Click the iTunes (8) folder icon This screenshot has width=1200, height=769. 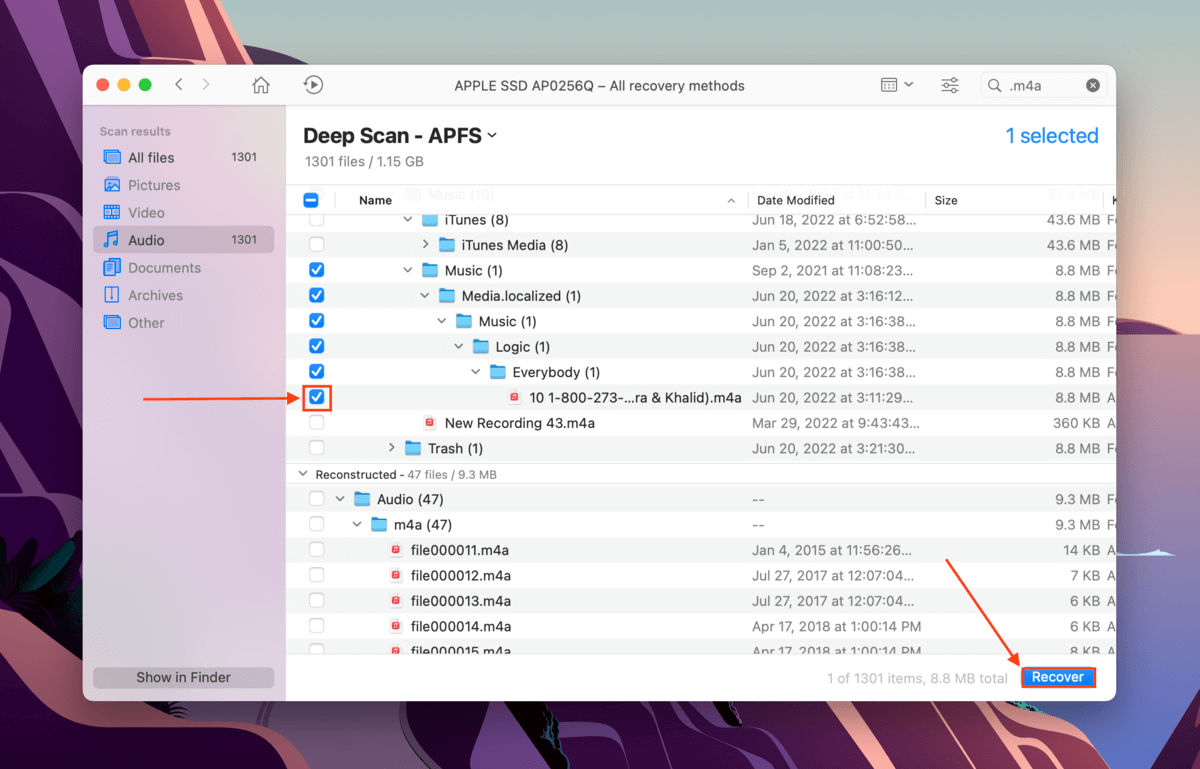tap(430, 220)
